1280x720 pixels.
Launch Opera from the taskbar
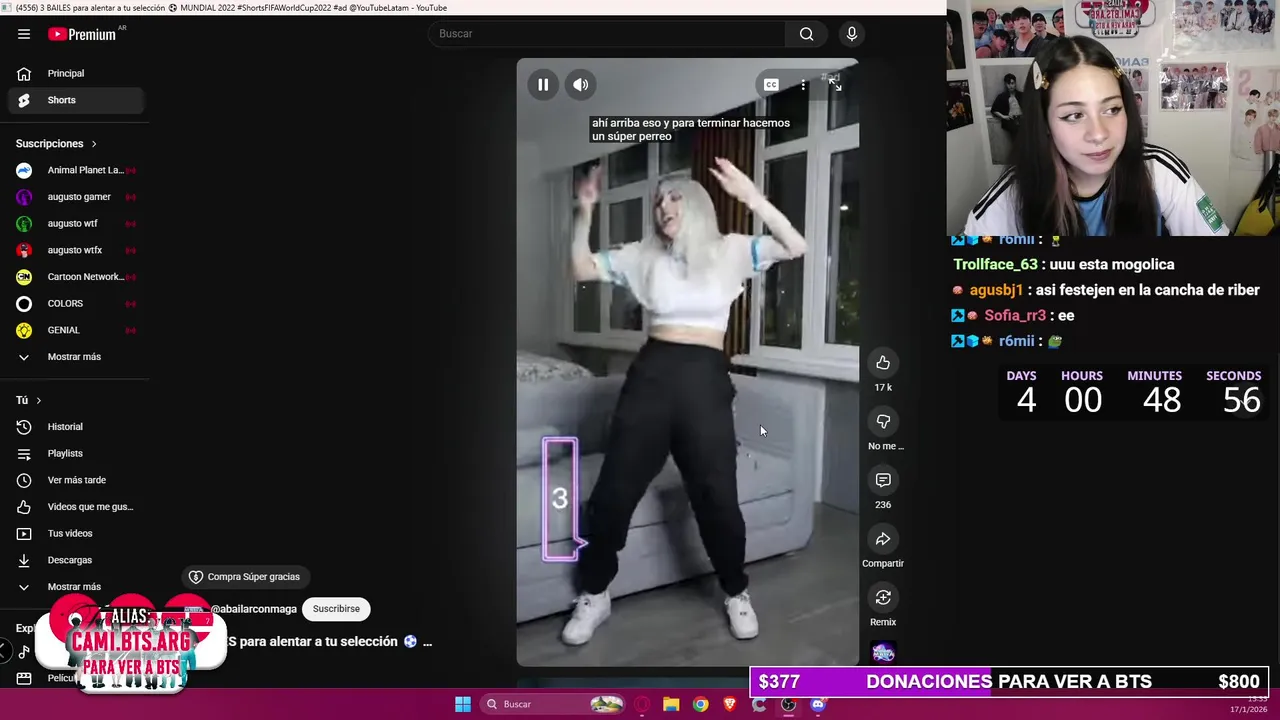pos(641,704)
